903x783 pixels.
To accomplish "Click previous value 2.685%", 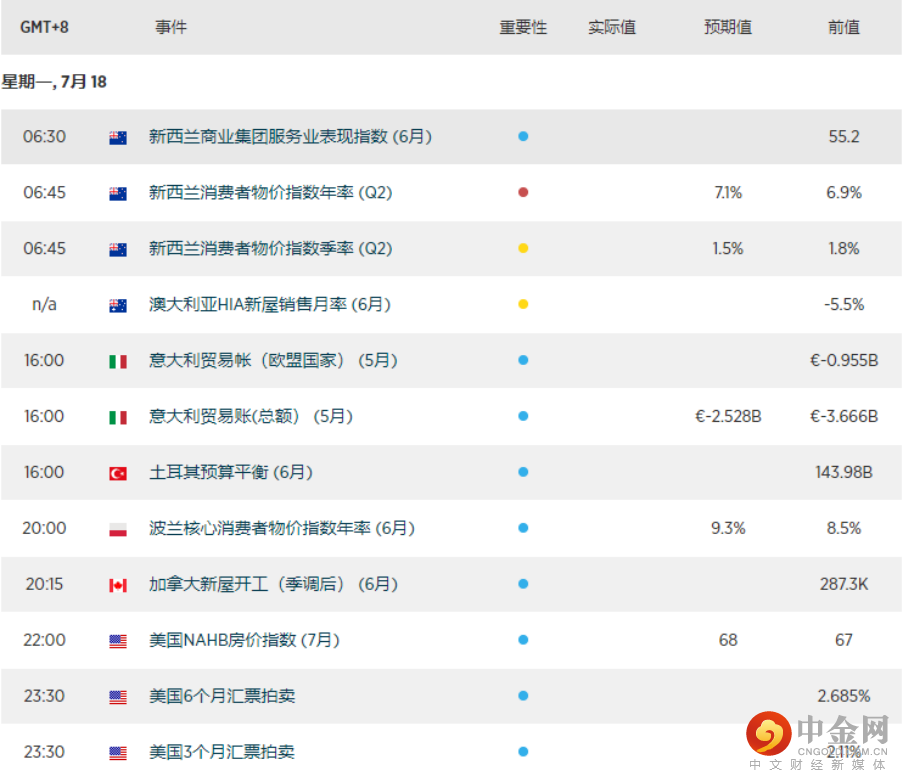I will pos(844,695).
